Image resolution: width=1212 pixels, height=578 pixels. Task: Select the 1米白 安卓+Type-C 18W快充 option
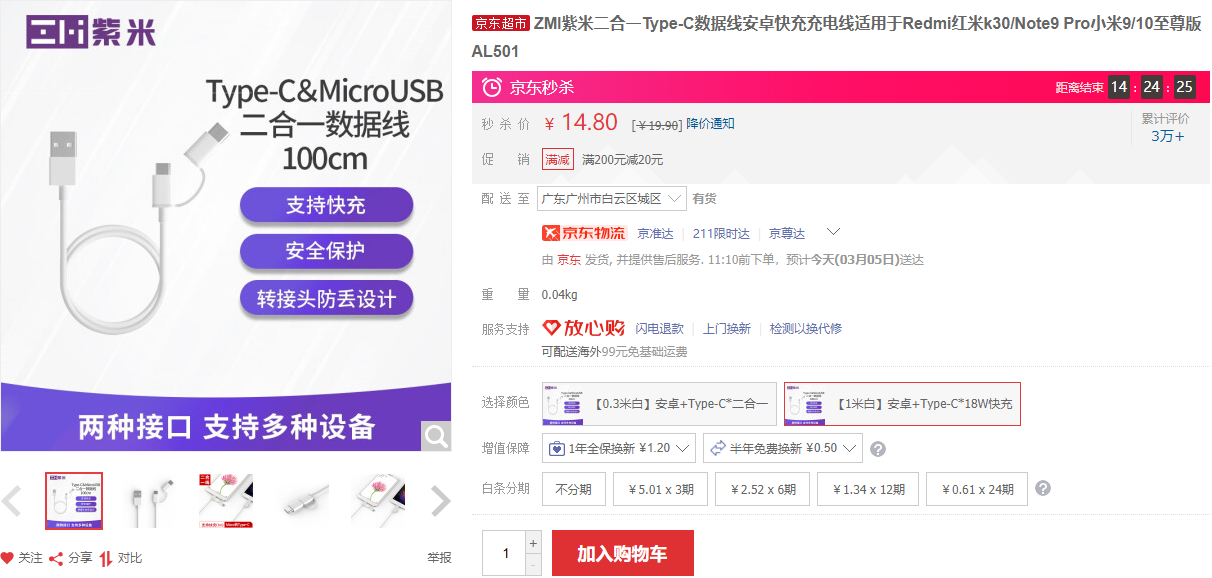click(x=902, y=404)
